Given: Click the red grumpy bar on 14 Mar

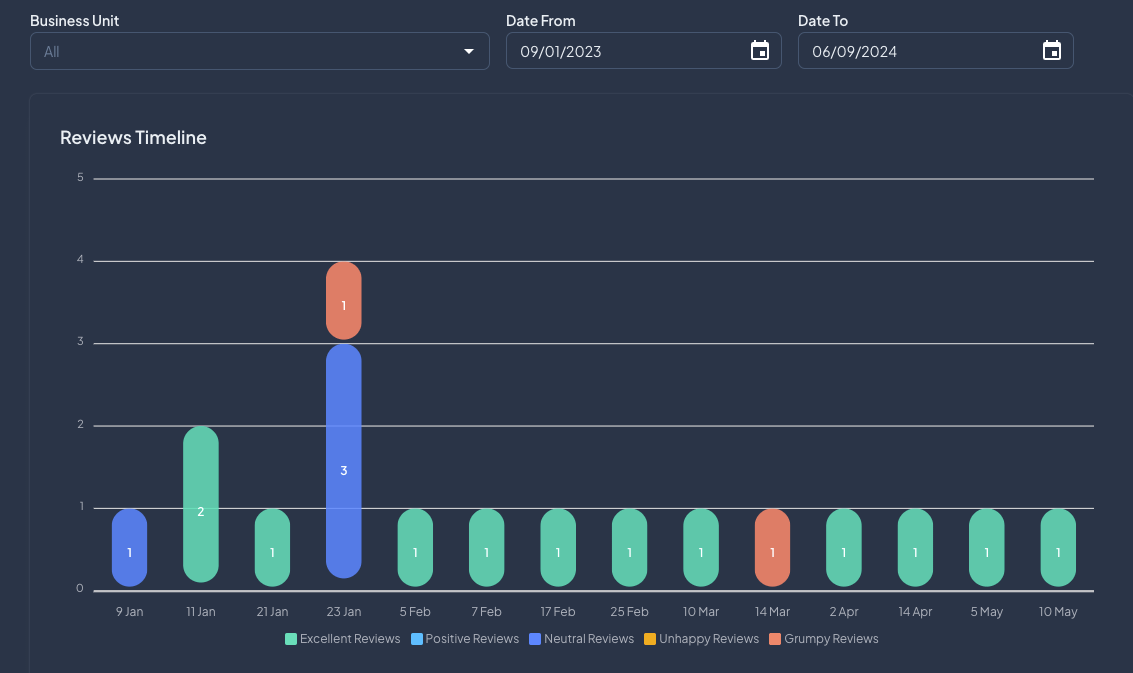Looking at the screenshot, I should (x=772, y=547).
